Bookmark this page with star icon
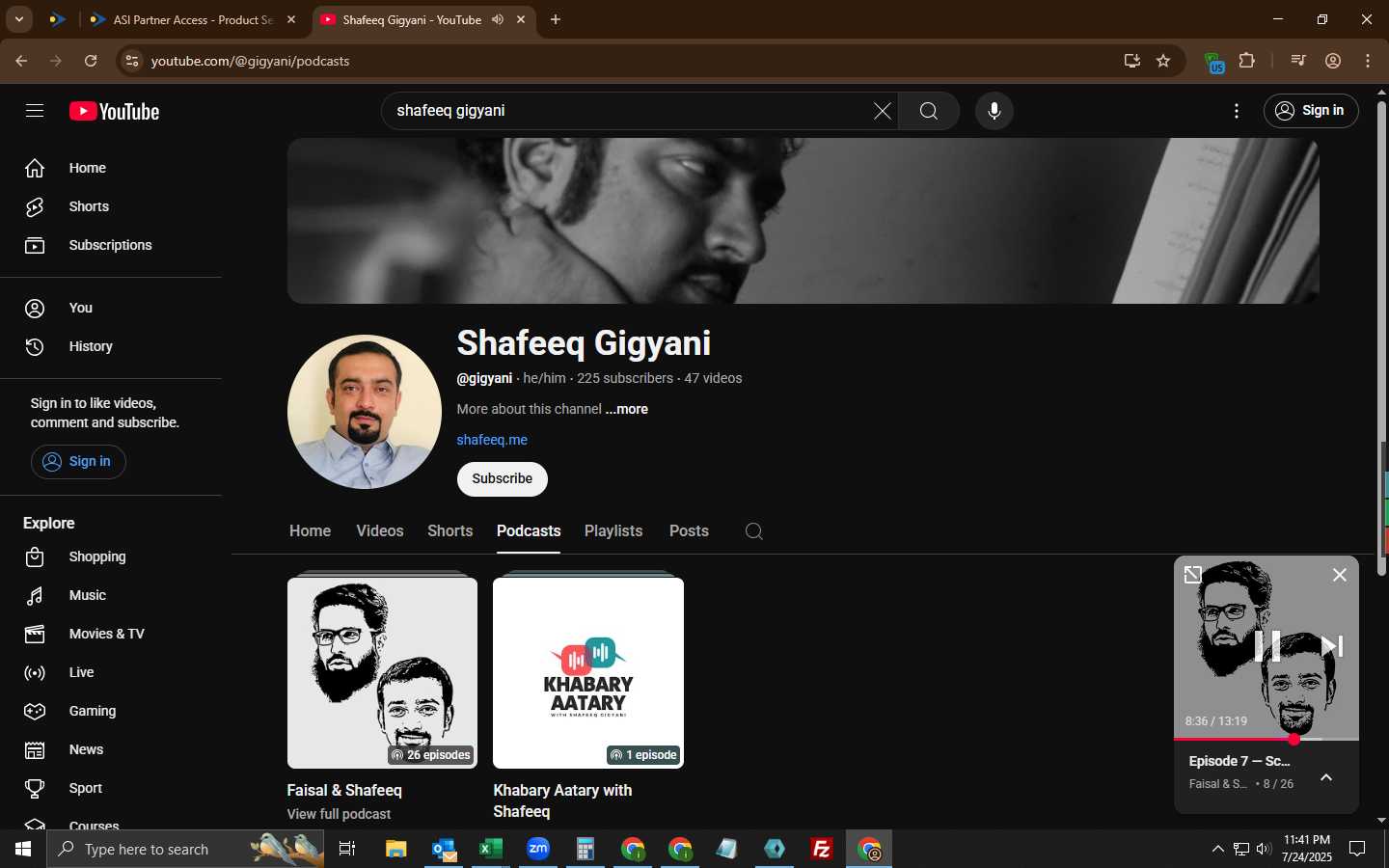The image size is (1389, 868). click(1163, 61)
